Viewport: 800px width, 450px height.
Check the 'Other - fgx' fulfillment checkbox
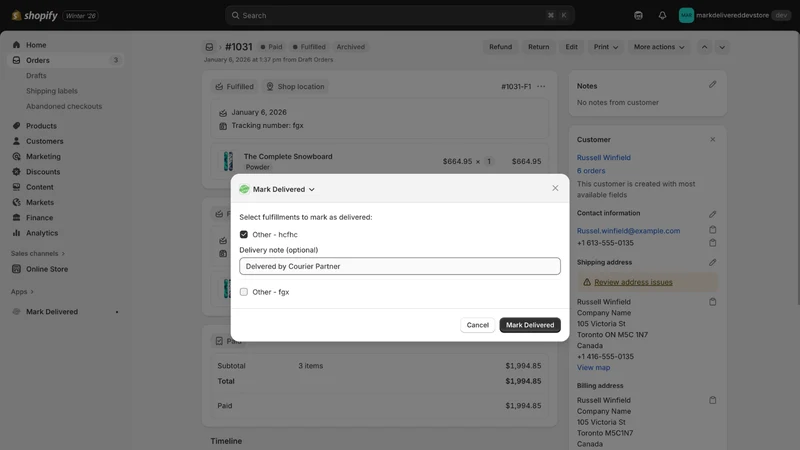coord(244,292)
